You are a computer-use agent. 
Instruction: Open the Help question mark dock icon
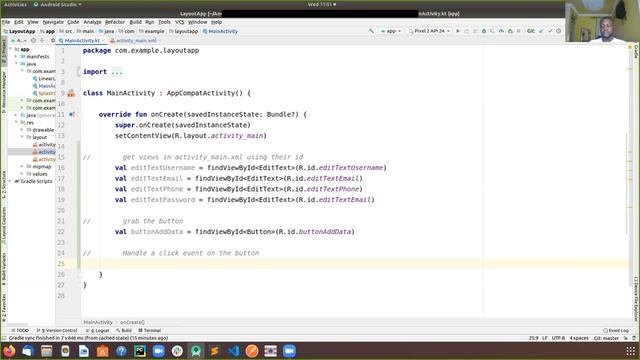tap(121, 351)
